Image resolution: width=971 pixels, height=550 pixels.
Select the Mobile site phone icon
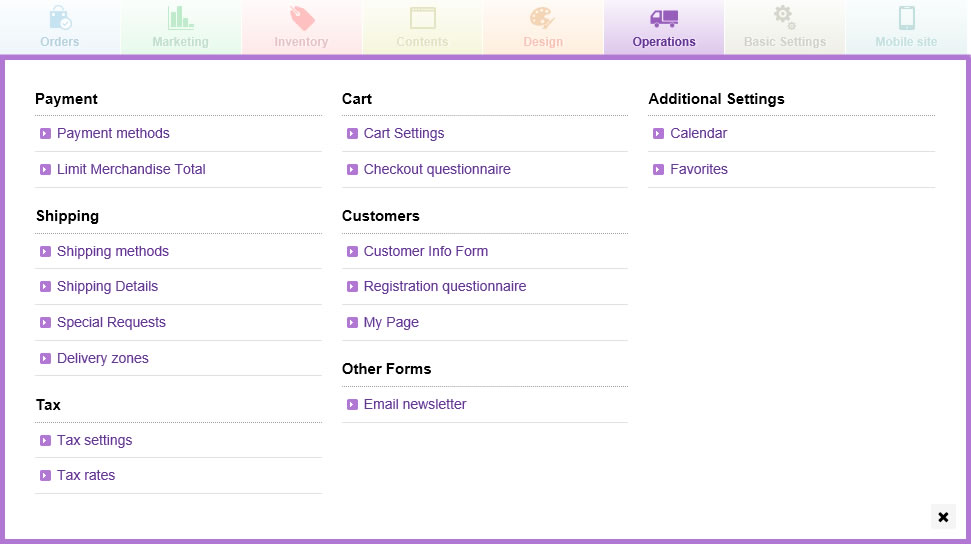tap(907, 18)
